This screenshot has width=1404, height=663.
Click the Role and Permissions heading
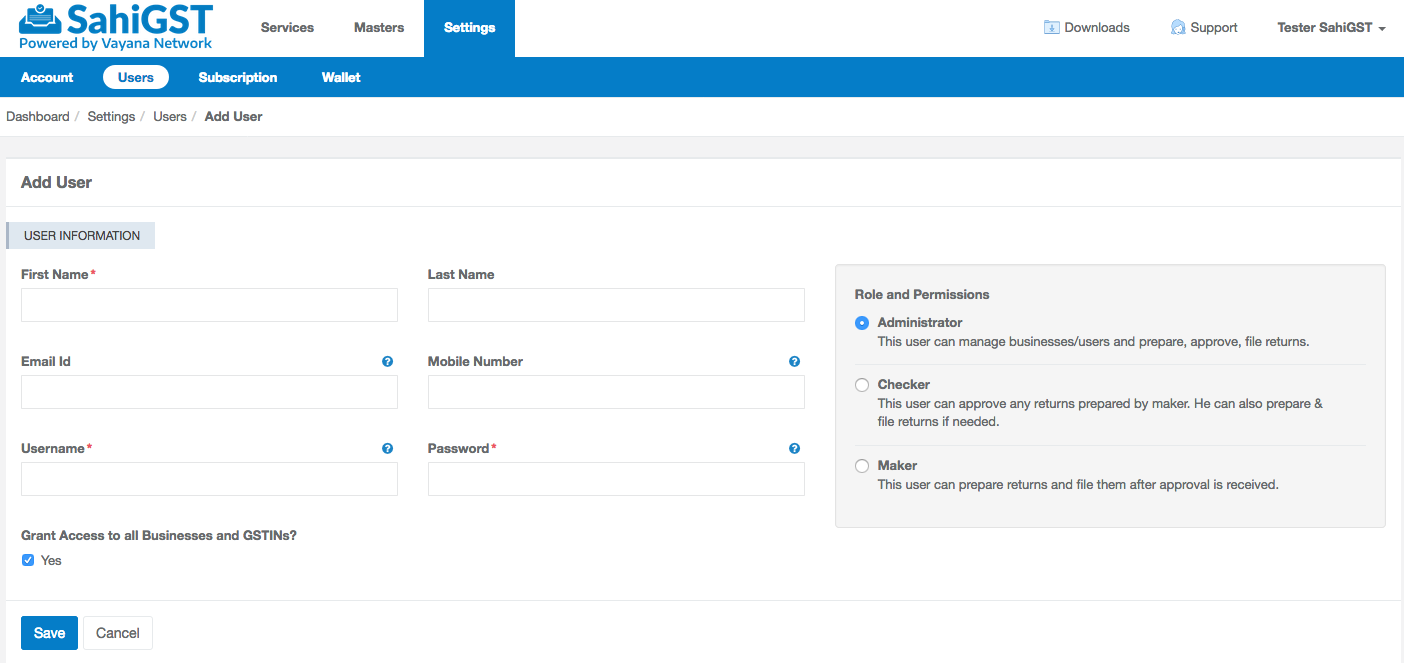click(922, 295)
